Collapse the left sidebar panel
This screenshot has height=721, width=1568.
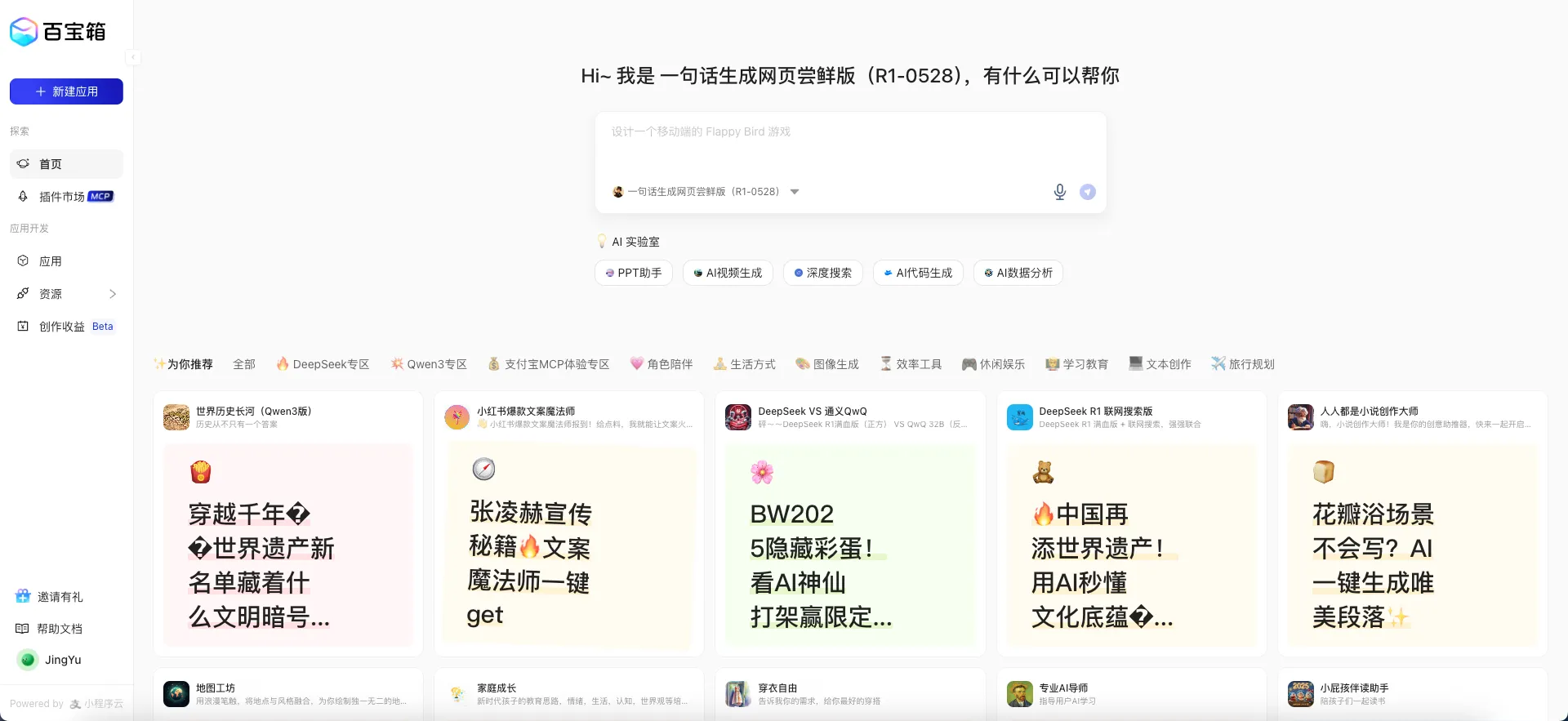(133, 57)
